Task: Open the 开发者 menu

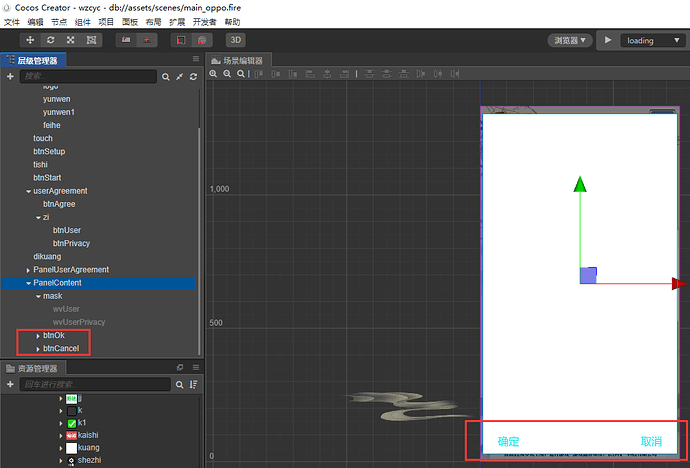Action: coord(205,22)
